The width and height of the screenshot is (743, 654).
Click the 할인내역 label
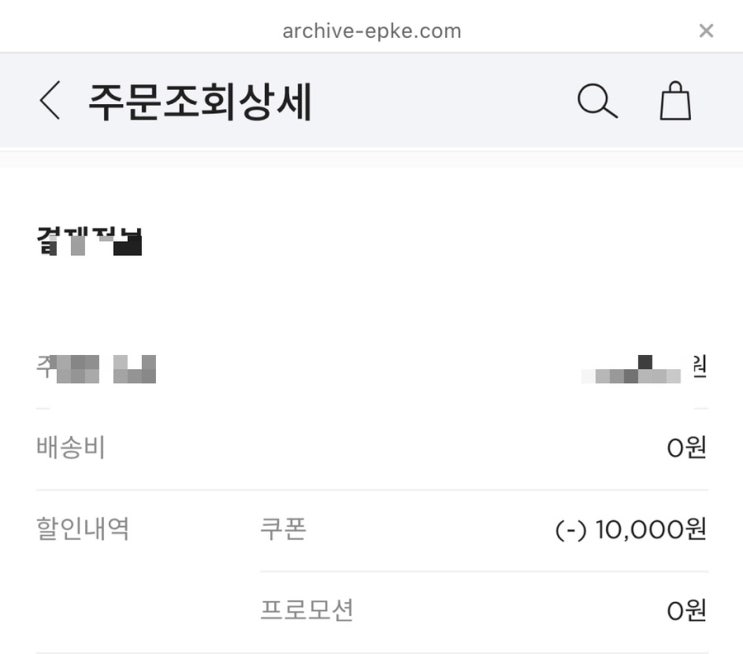(83, 529)
